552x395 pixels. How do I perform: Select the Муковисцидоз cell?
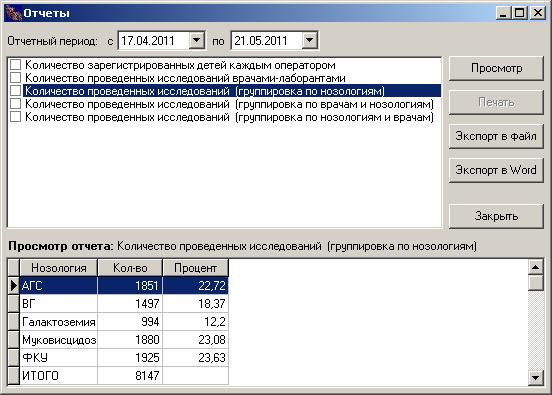[58, 340]
